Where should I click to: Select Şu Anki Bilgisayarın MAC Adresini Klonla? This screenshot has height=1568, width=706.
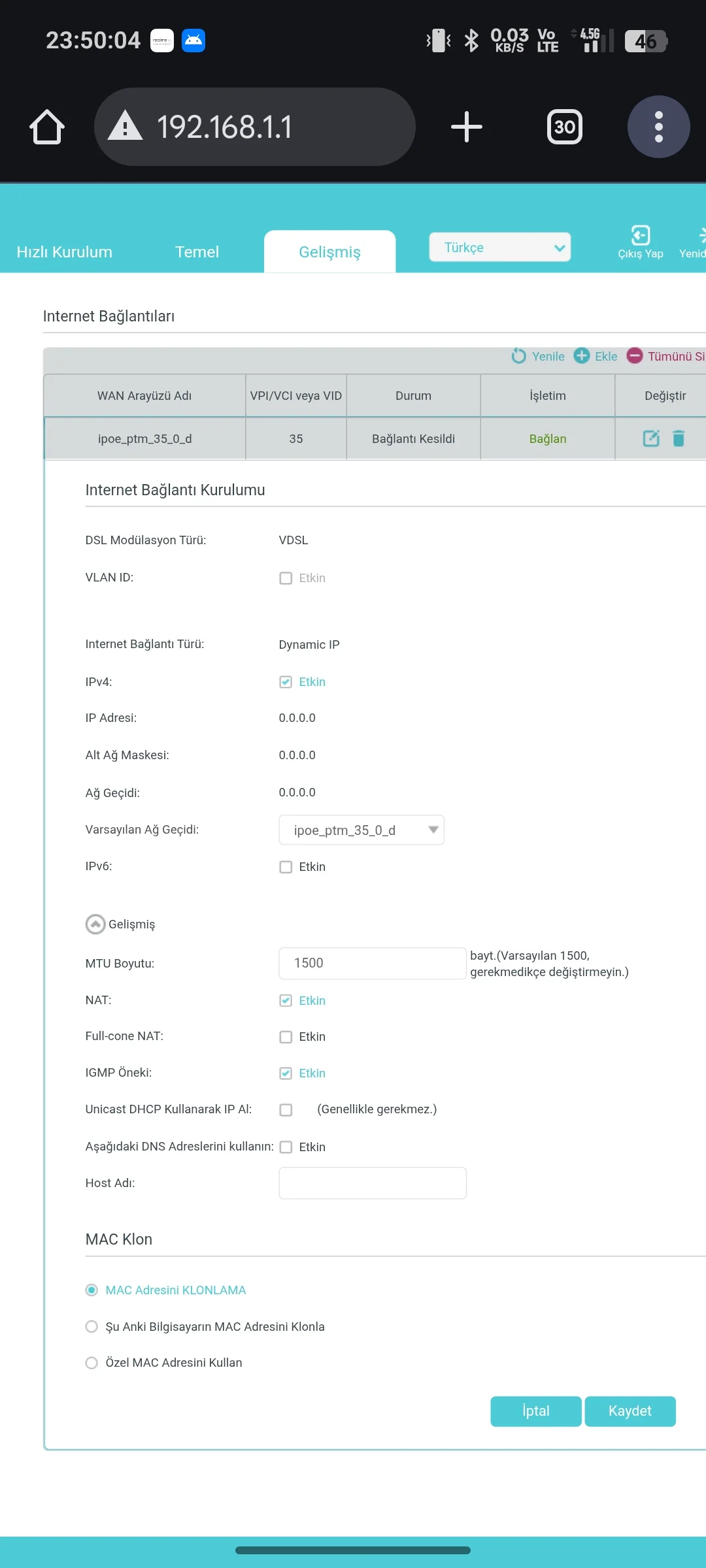click(x=92, y=1327)
